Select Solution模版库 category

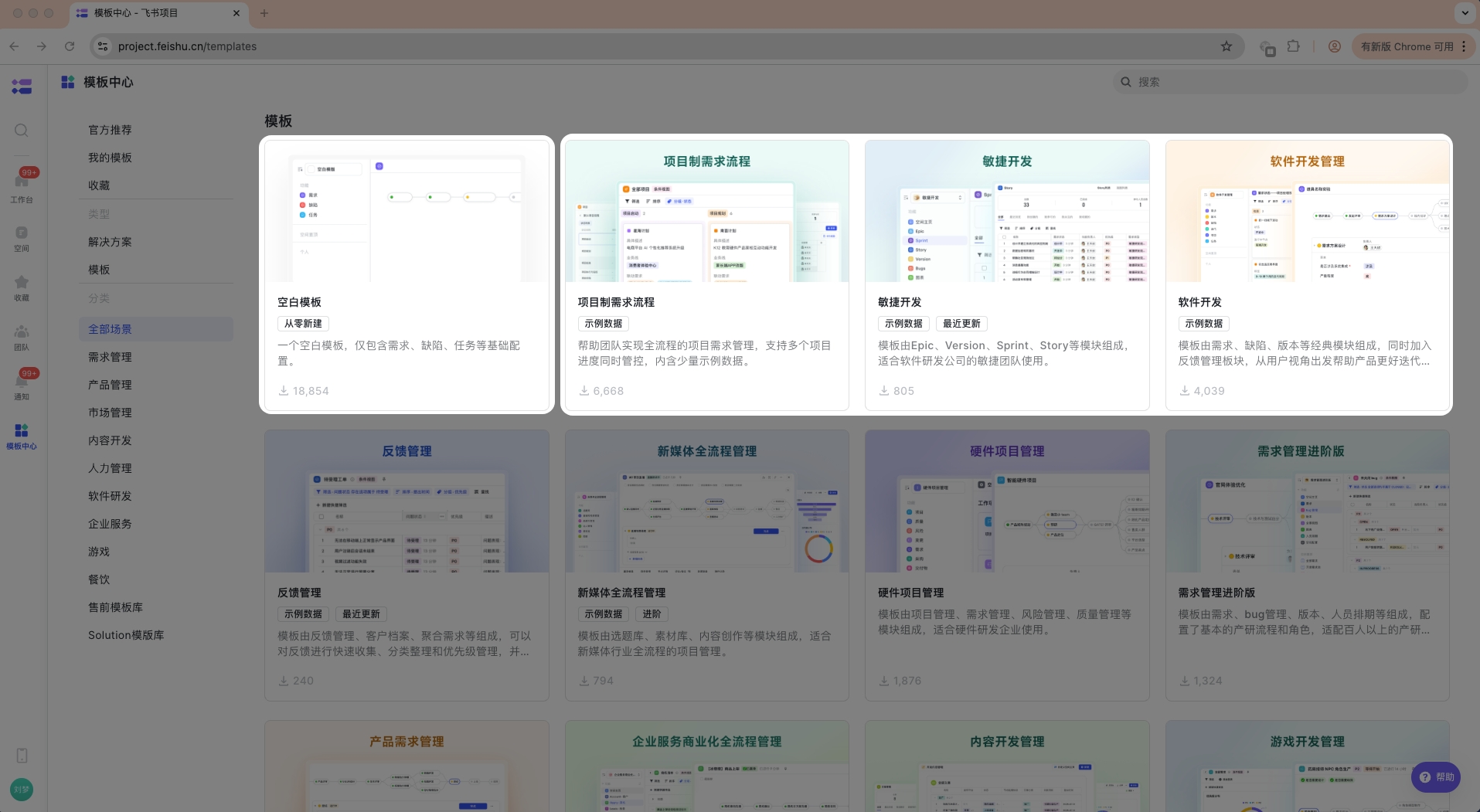[126, 635]
